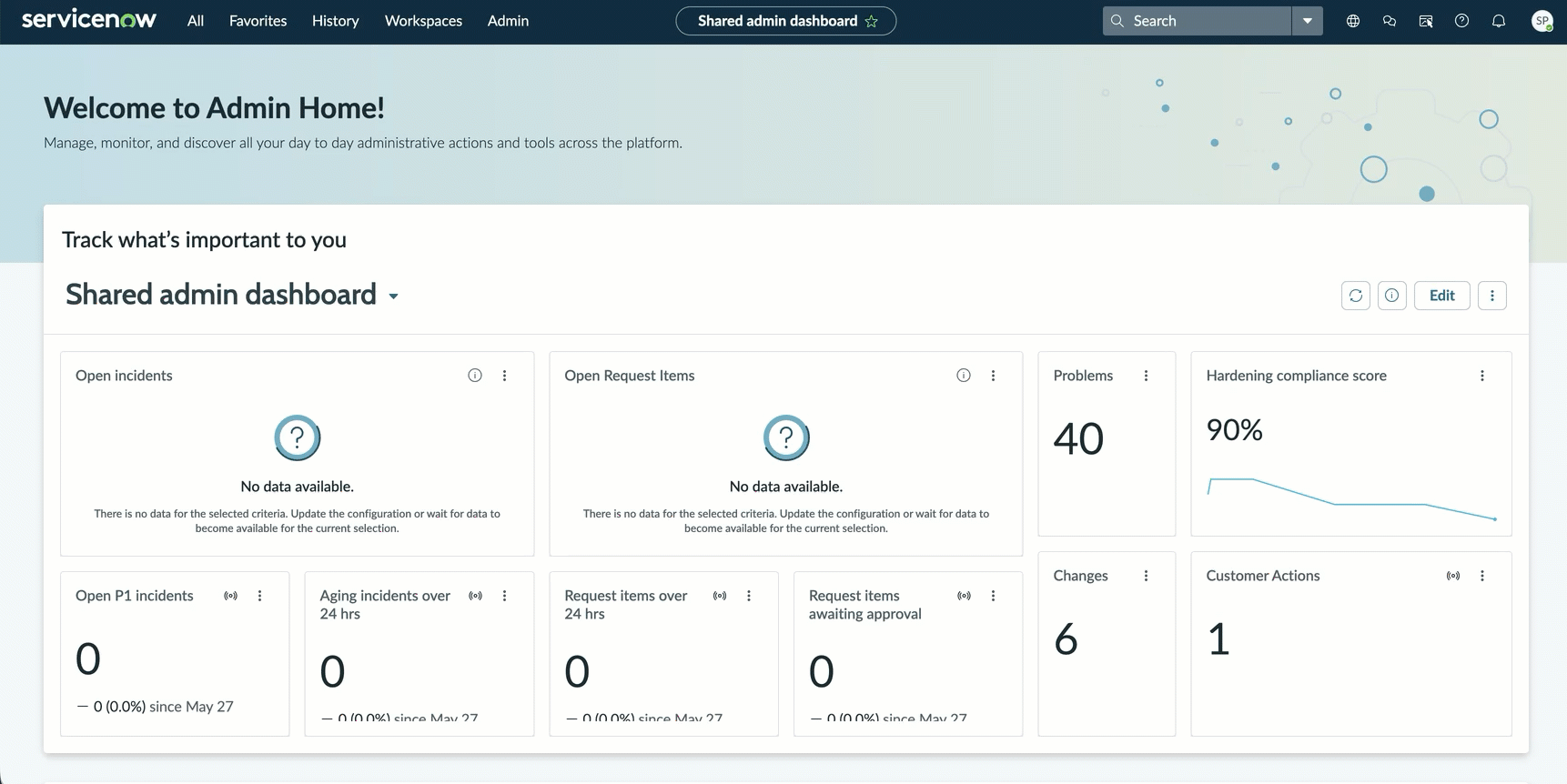Click the Open Request Items question mark graphic
Image resolution: width=1567 pixels, height=784 pixels.
click(x=786, y=437)
